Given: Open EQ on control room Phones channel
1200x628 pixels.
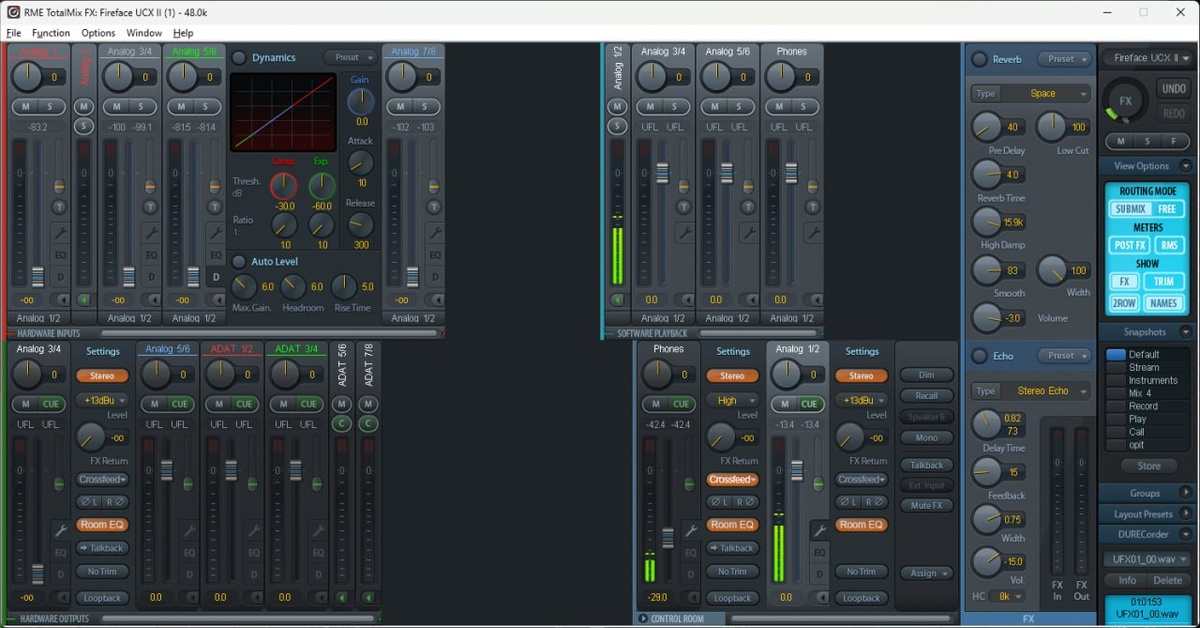Looking at the screenshot, I should point(689,552).
